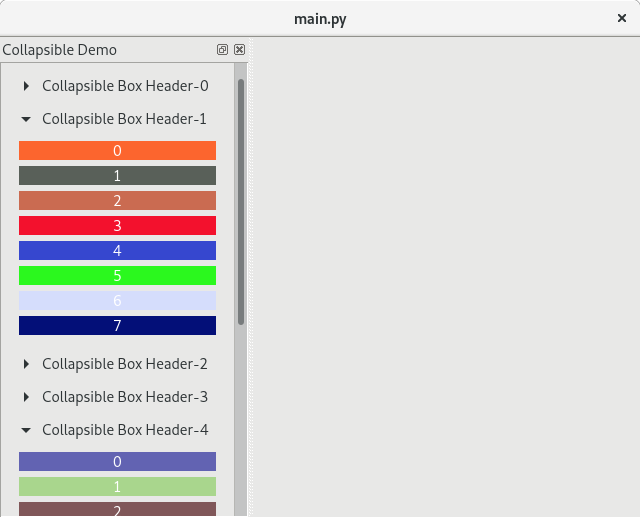Screen dimensions: 640x517
Task: Click the Collapsible Demo panel title
Action: pos(60,50)
